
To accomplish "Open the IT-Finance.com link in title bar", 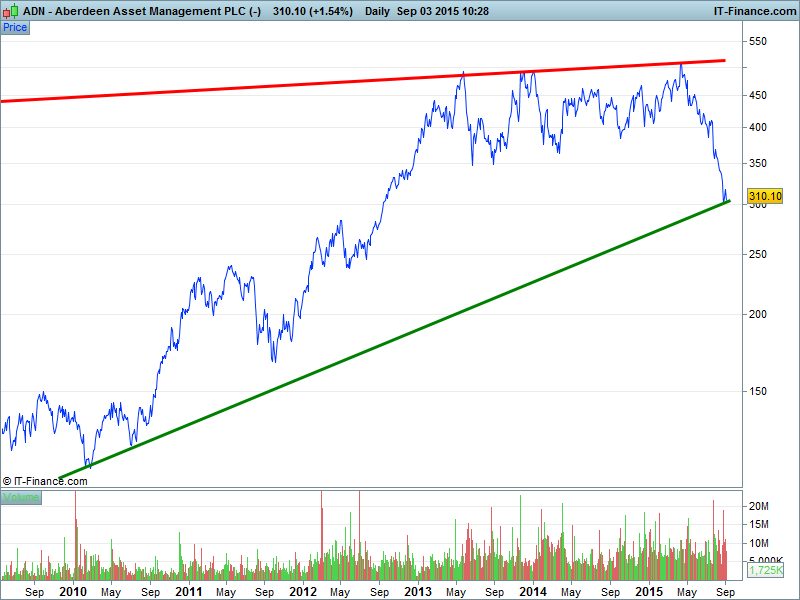I will 755,10.
